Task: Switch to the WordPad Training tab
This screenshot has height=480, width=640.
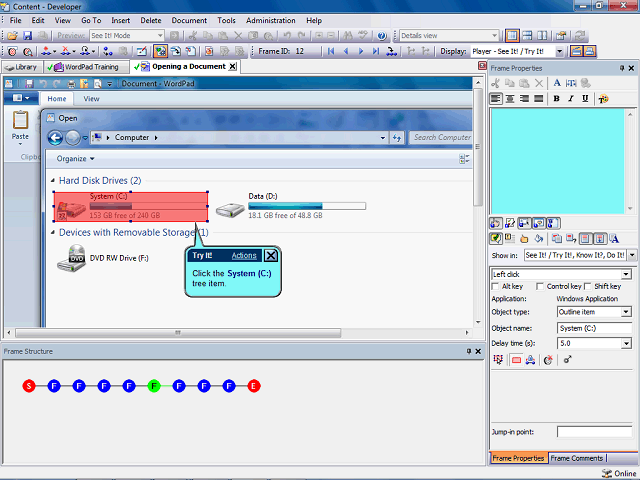Action: (x=86, y=67)
